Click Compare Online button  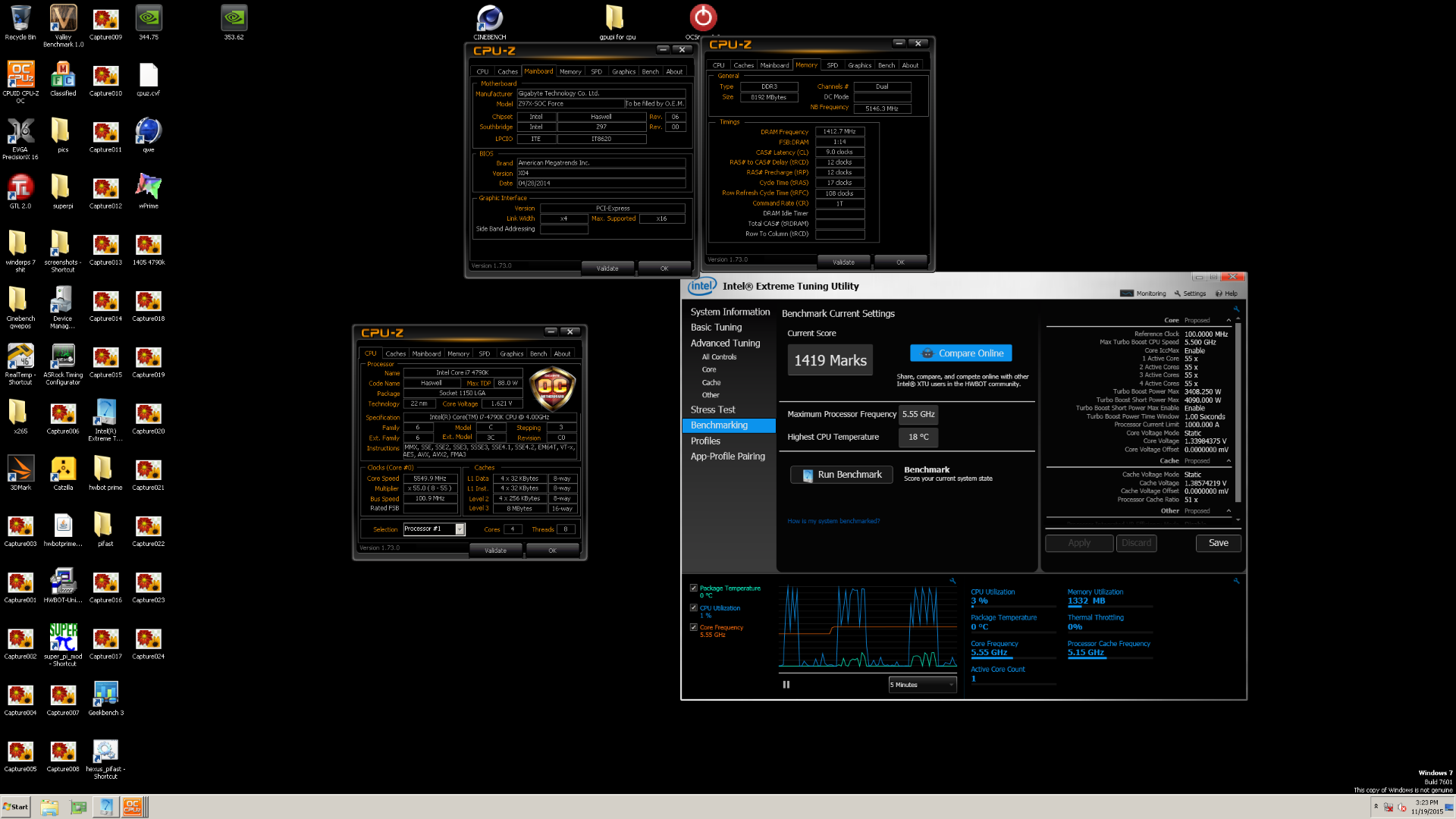pyautogui.click(x=961, y=353)
